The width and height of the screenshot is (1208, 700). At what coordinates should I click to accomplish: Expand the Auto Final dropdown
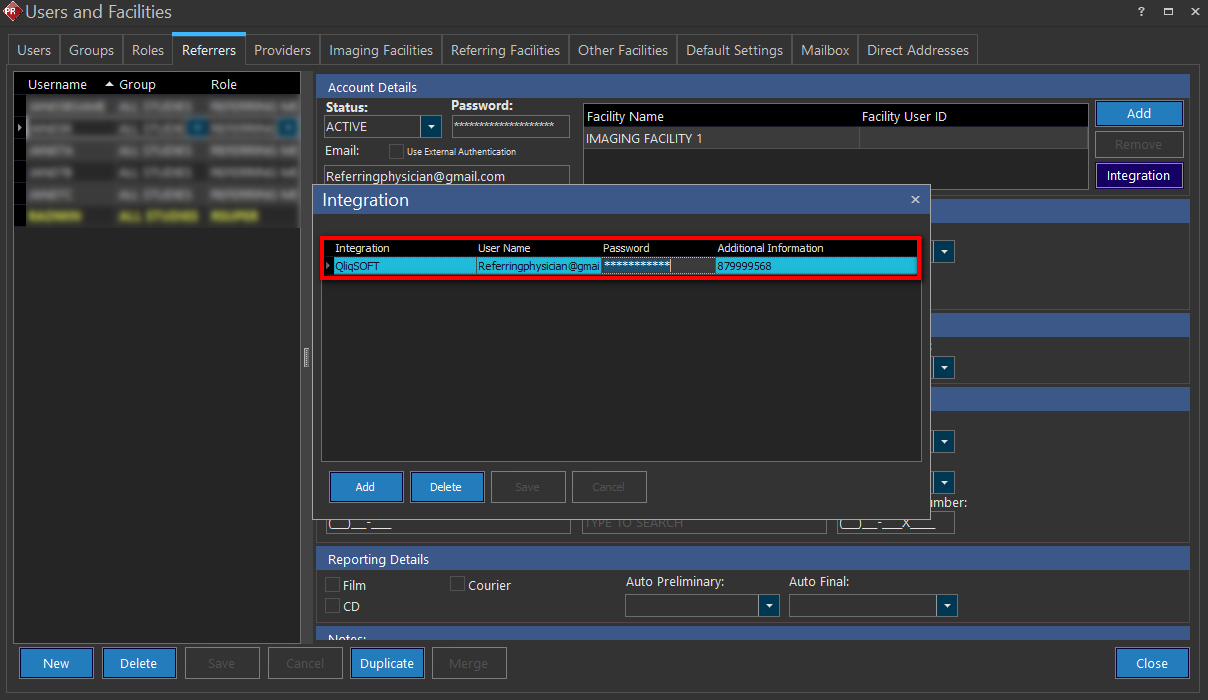click(946, 606)
